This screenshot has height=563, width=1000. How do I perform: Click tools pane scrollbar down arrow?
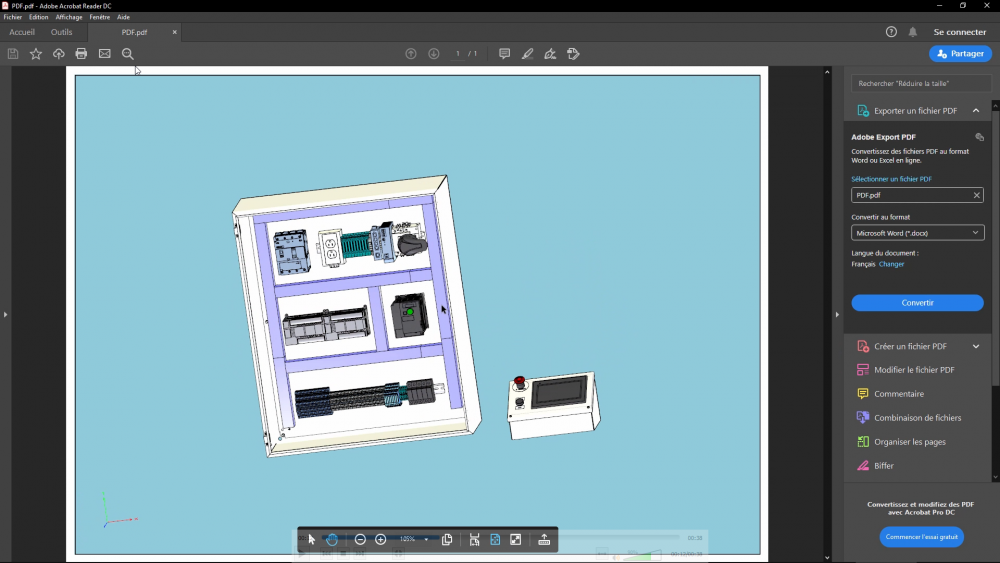[996, 477]
